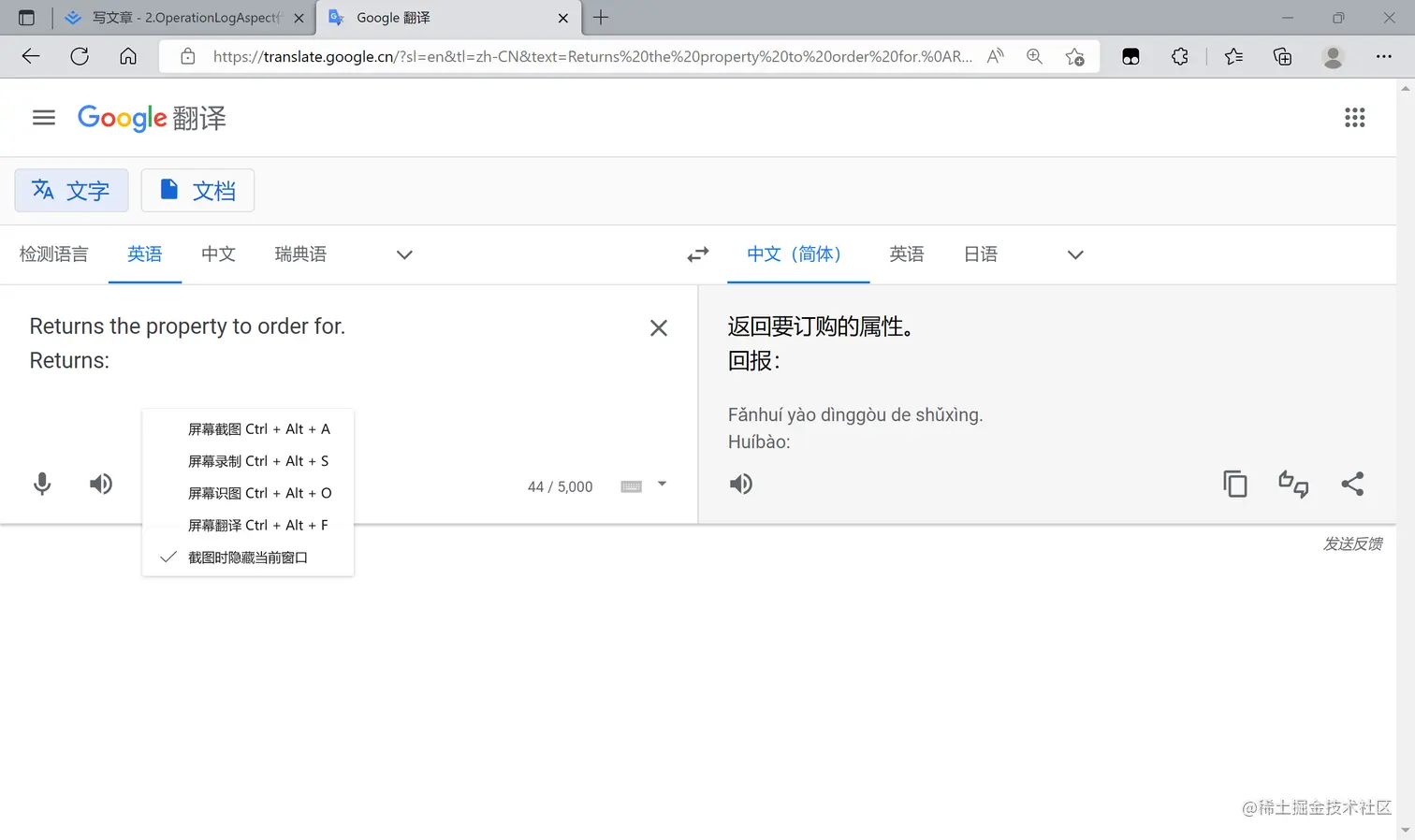Open browser settings and more menu
Viewport: 1415px width, 840px height.
coord(1383,56)
